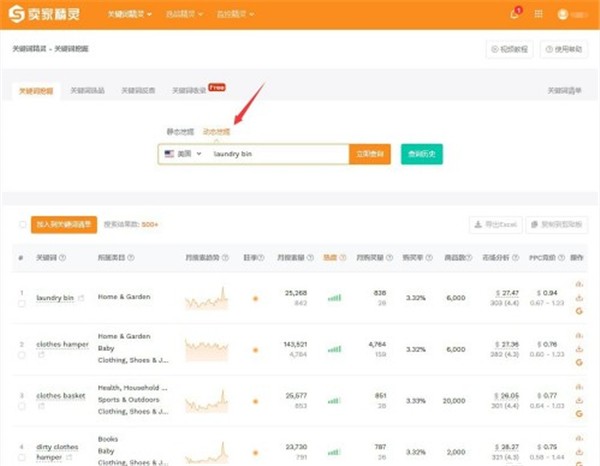Open chart icon in clothes basket row
The height and width of the screenshot is (466, 600).
click(x=579, y=387)
